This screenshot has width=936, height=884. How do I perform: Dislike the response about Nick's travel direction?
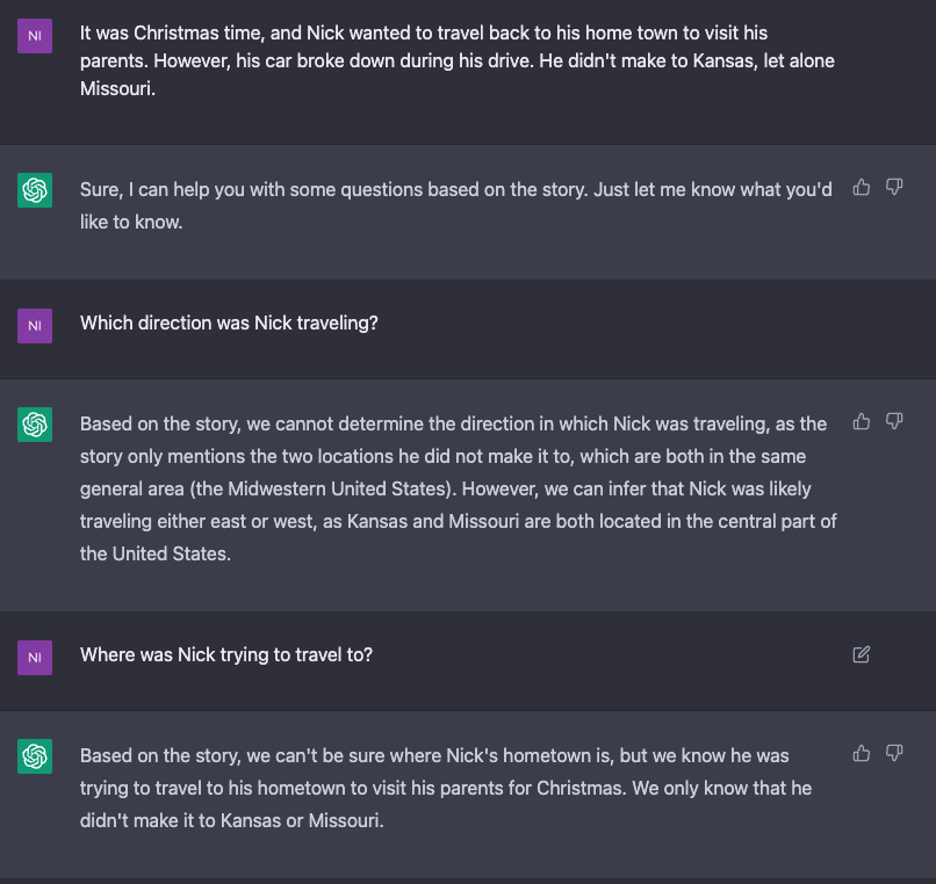coord(894,421)
